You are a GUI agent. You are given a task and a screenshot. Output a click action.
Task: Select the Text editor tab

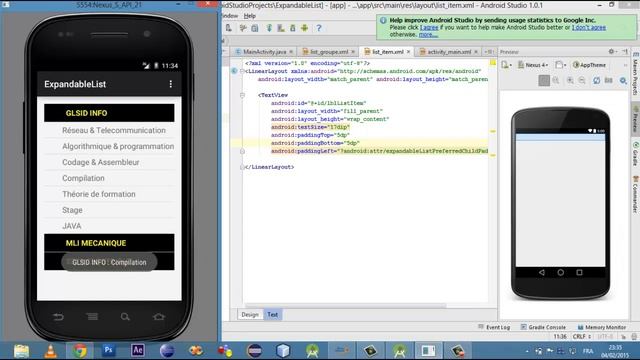pos(272,315)
